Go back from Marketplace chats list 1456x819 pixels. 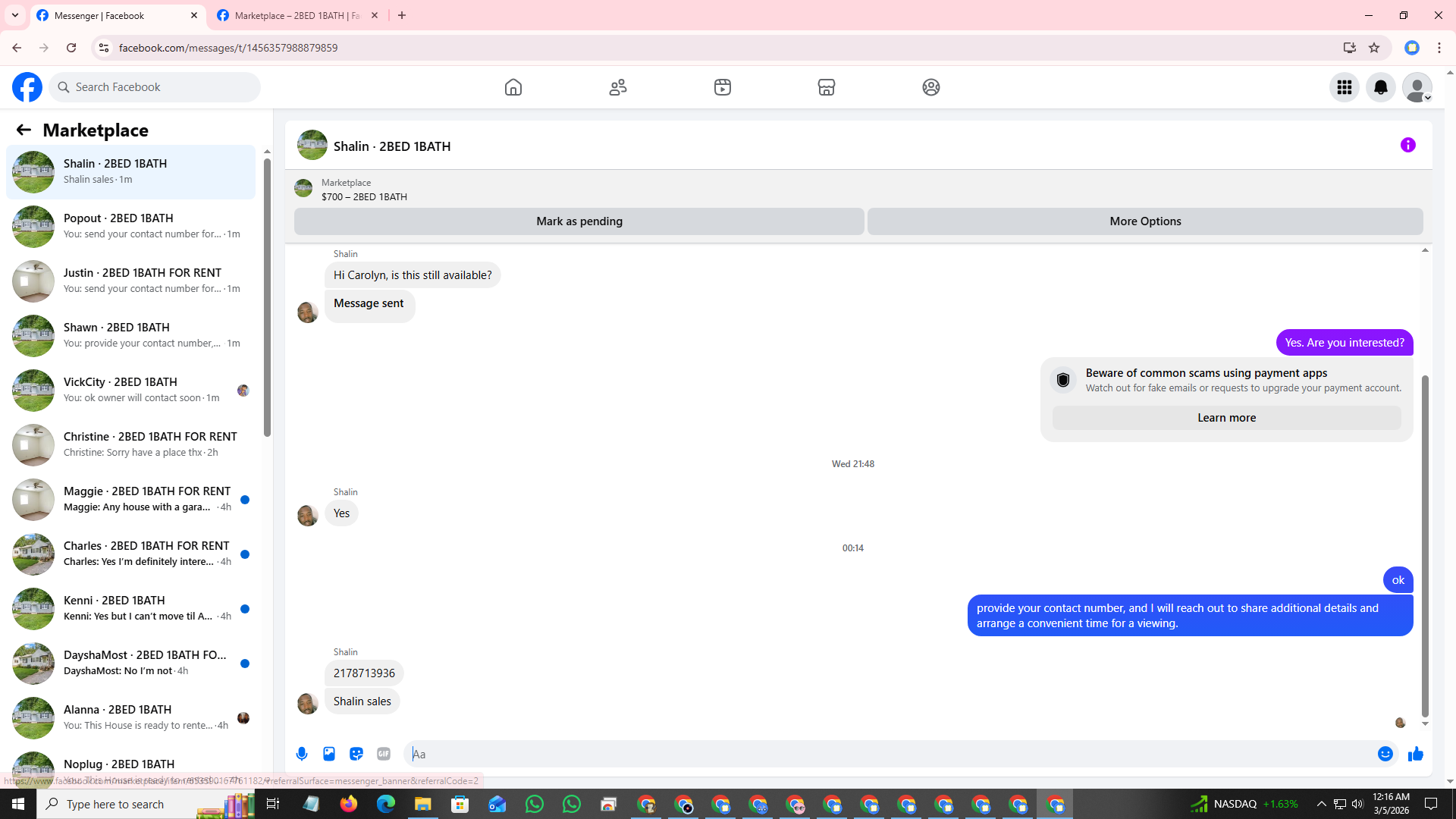(24, 130)
